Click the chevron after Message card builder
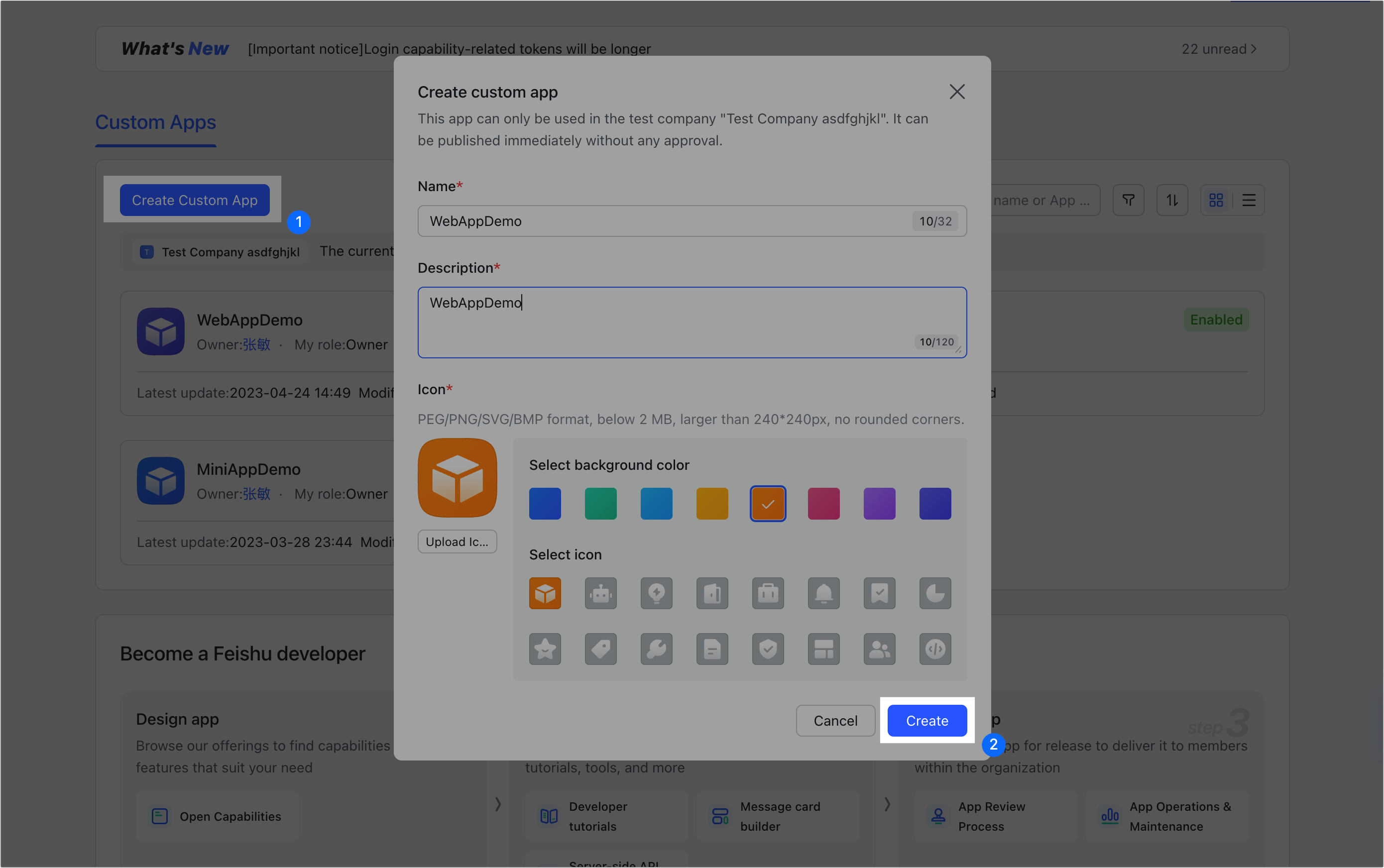1384x868 pixels. pyautogui.click(x=887, y=804)
